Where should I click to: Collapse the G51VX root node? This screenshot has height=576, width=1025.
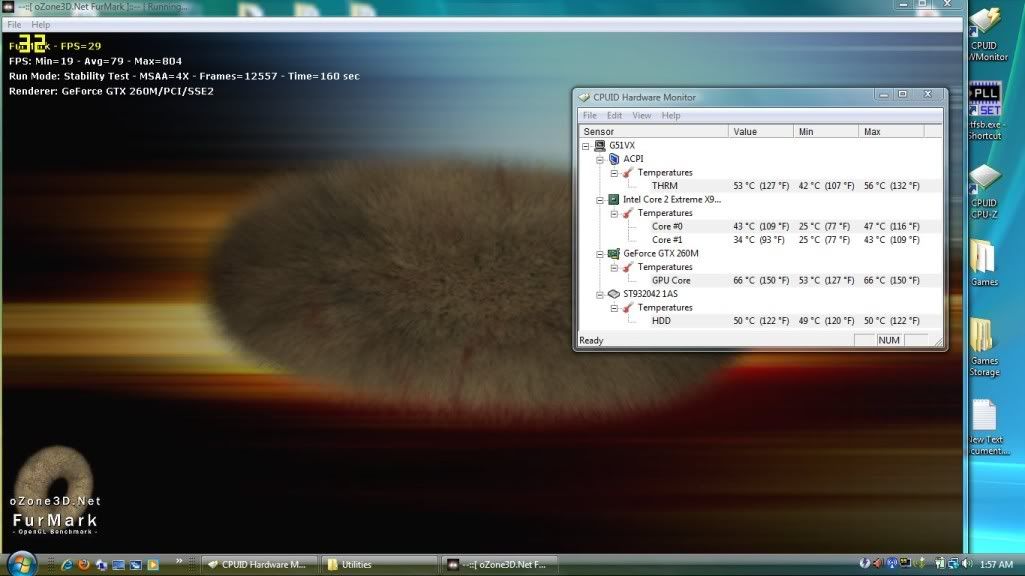pyautogui.click(x=586, y=146)
